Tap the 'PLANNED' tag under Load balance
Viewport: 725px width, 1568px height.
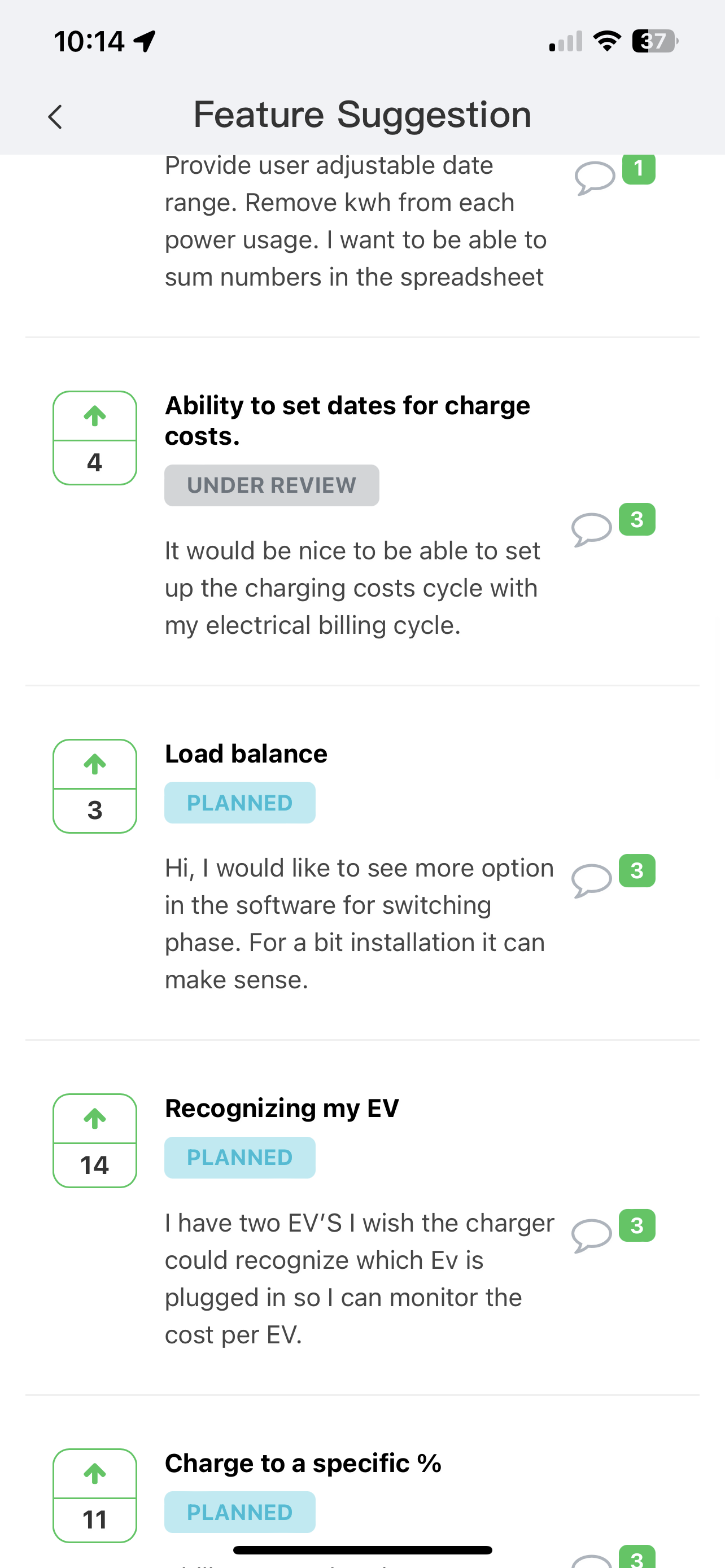point(240,803)
